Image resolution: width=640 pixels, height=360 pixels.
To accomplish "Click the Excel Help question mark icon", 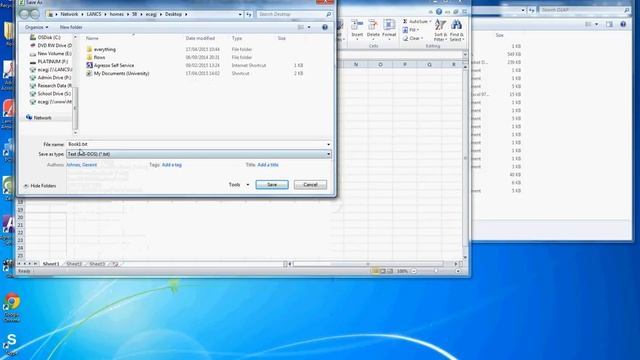I will pyautogui.click(x=439, y=12).
